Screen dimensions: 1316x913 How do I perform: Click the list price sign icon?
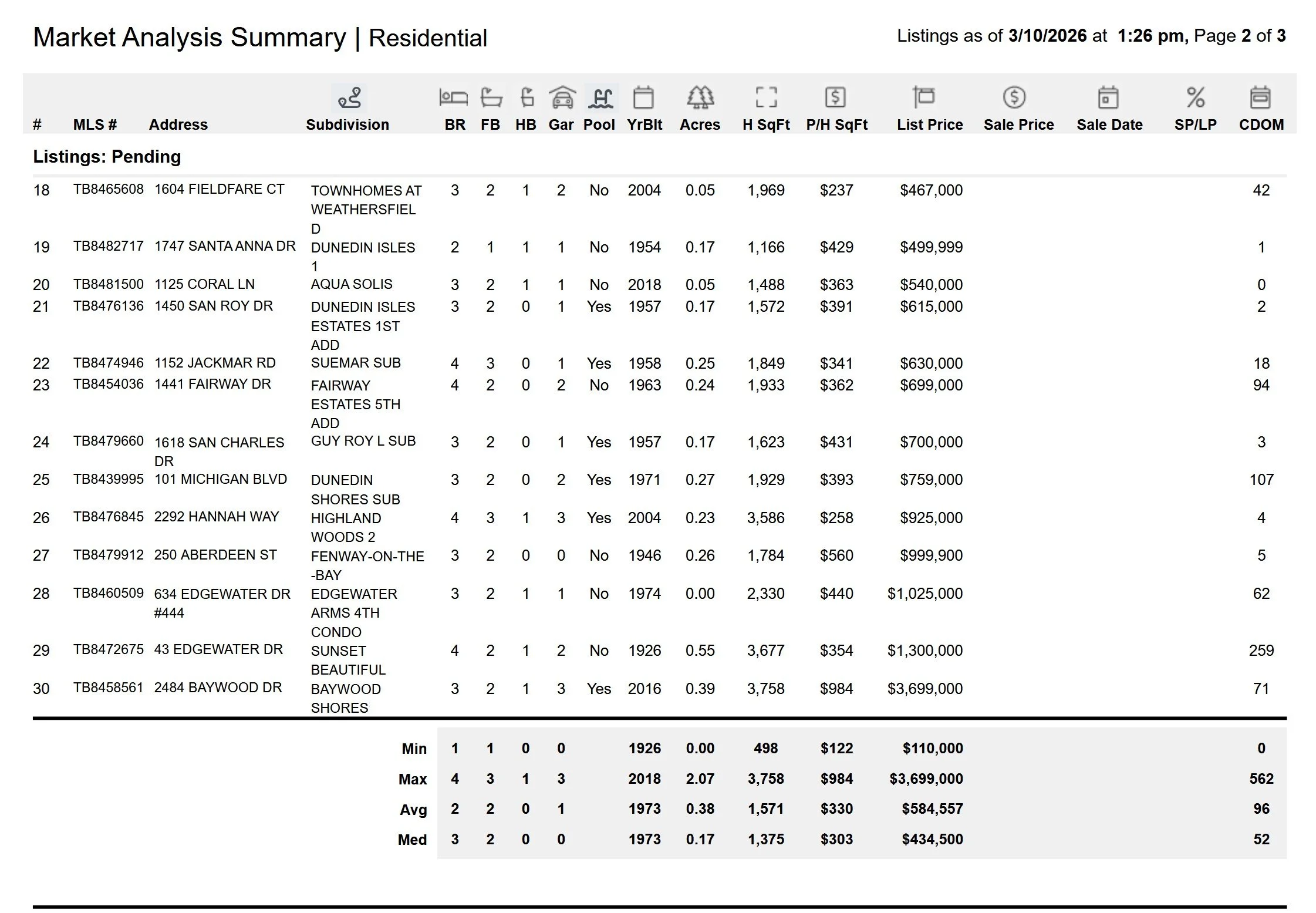(923, 97)
